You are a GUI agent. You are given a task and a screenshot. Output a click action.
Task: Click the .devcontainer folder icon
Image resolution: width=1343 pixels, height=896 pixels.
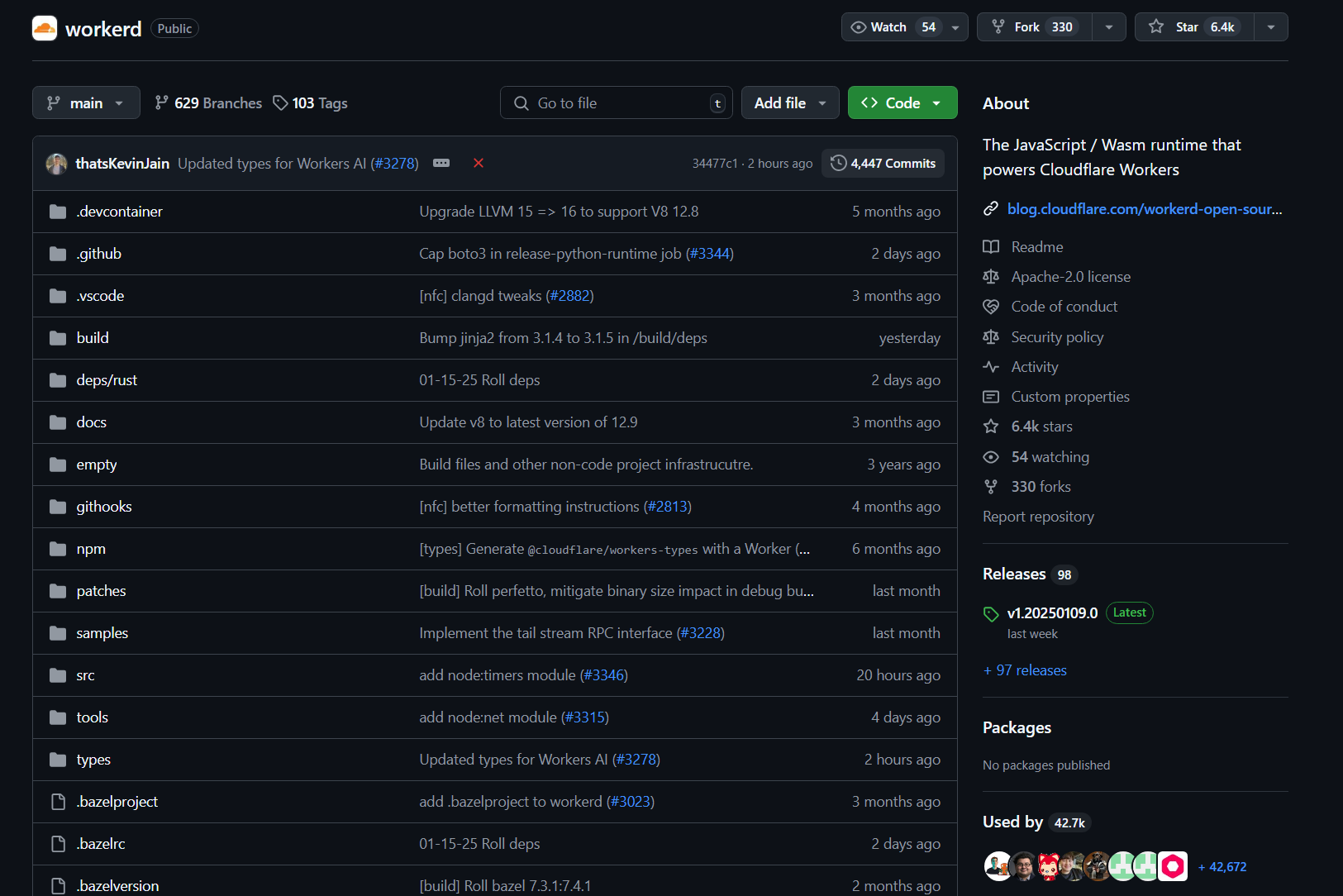pos(58,212)
